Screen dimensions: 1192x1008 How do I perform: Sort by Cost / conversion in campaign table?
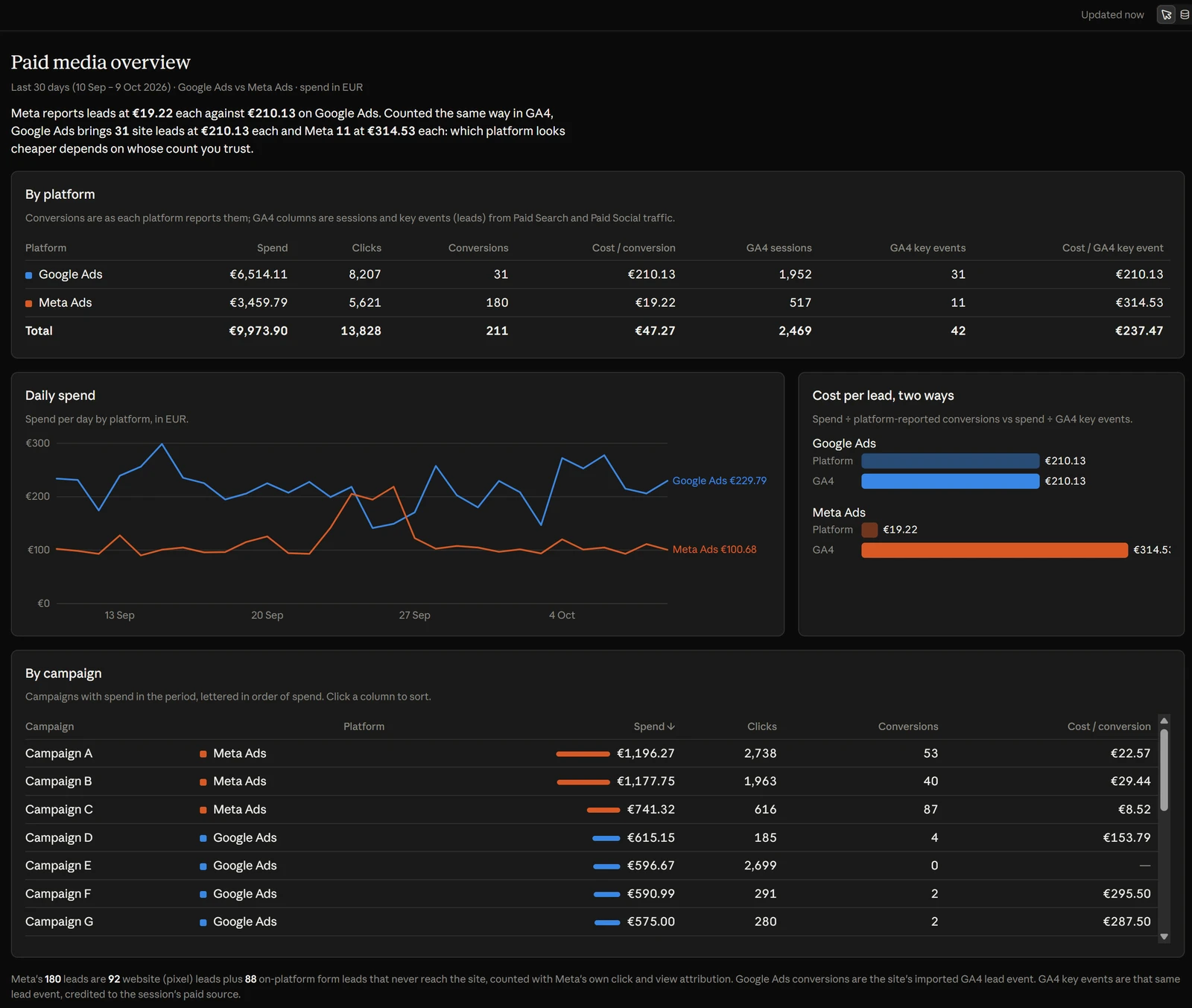coord(1109,726)
